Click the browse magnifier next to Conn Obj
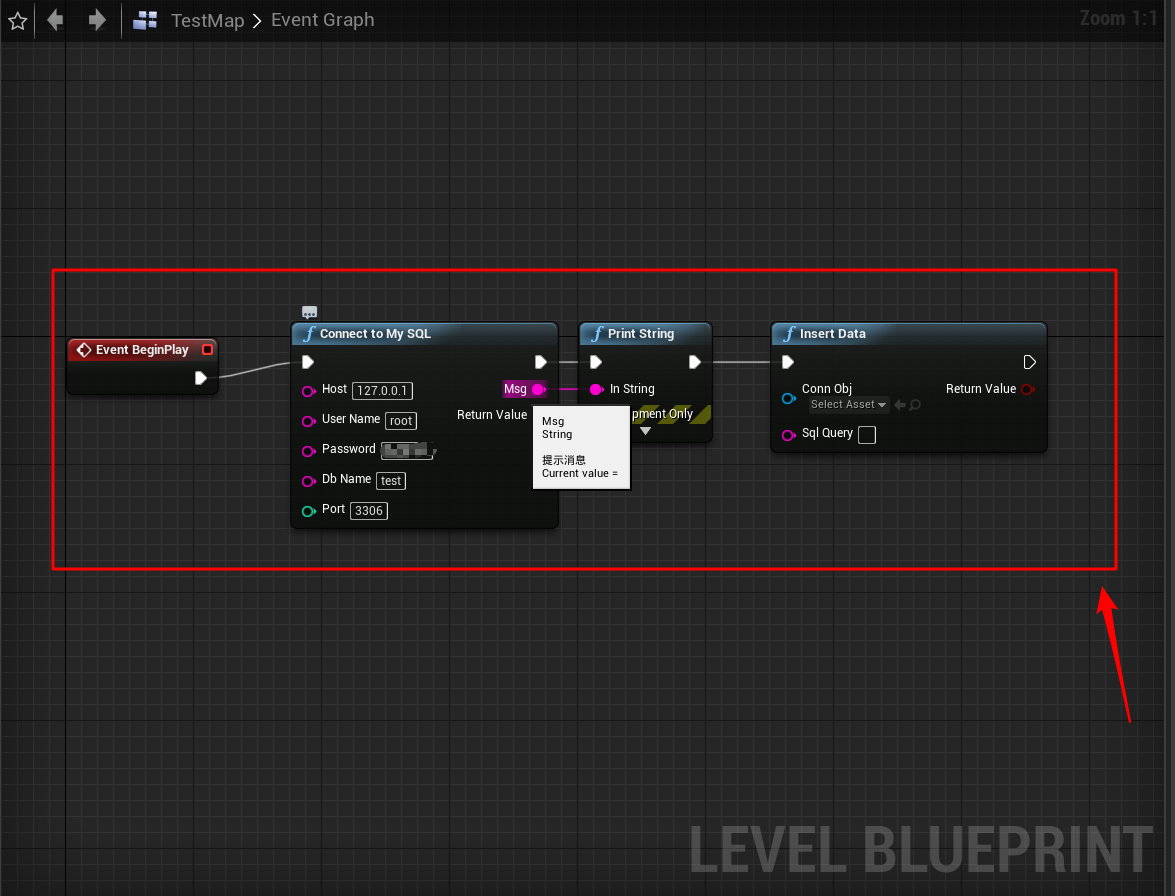The width and height of the screenshot is (1175, 896). click(913, 405)
